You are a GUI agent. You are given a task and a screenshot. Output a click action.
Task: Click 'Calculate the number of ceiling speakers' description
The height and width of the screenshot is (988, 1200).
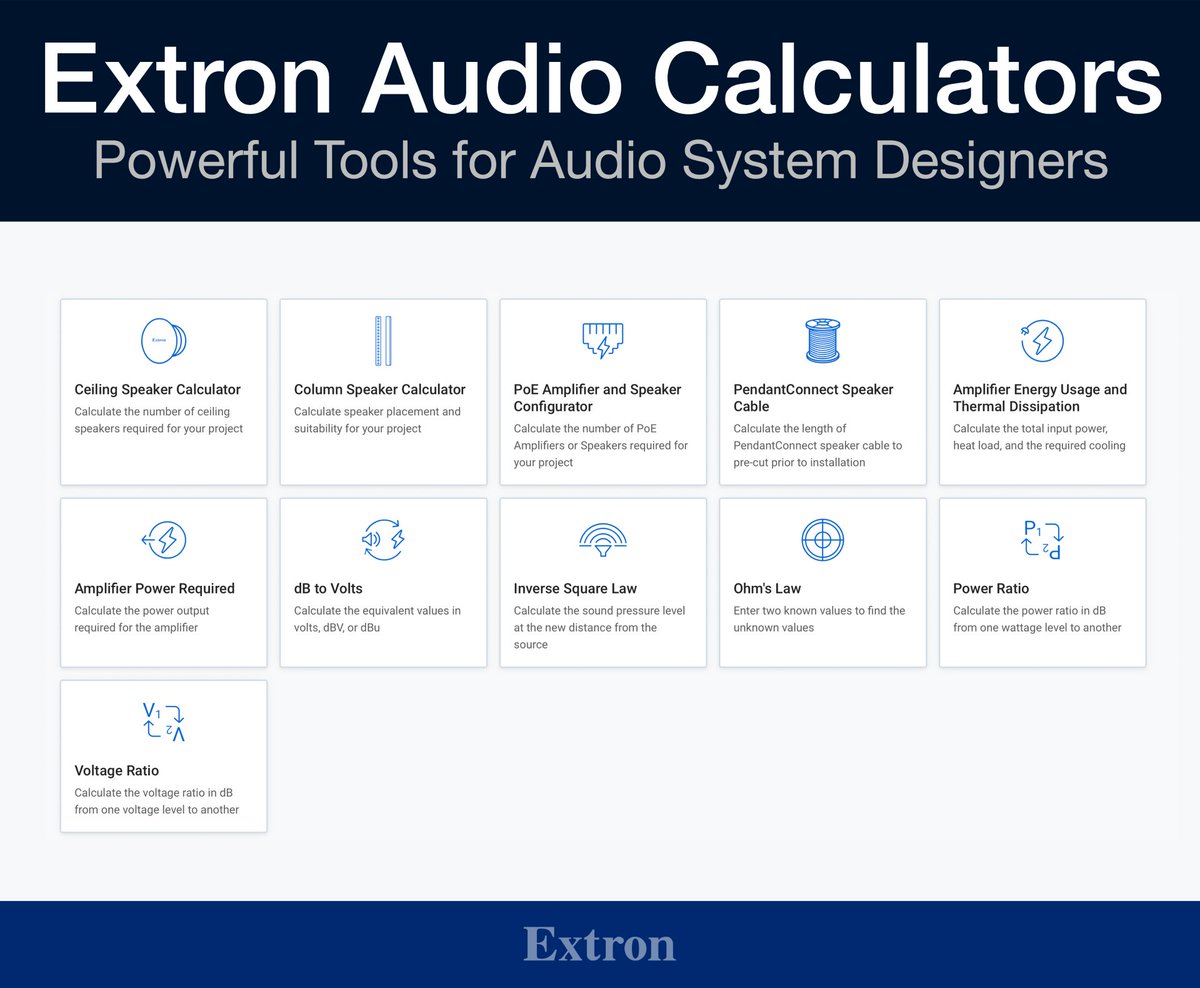[x=159, y=420]
